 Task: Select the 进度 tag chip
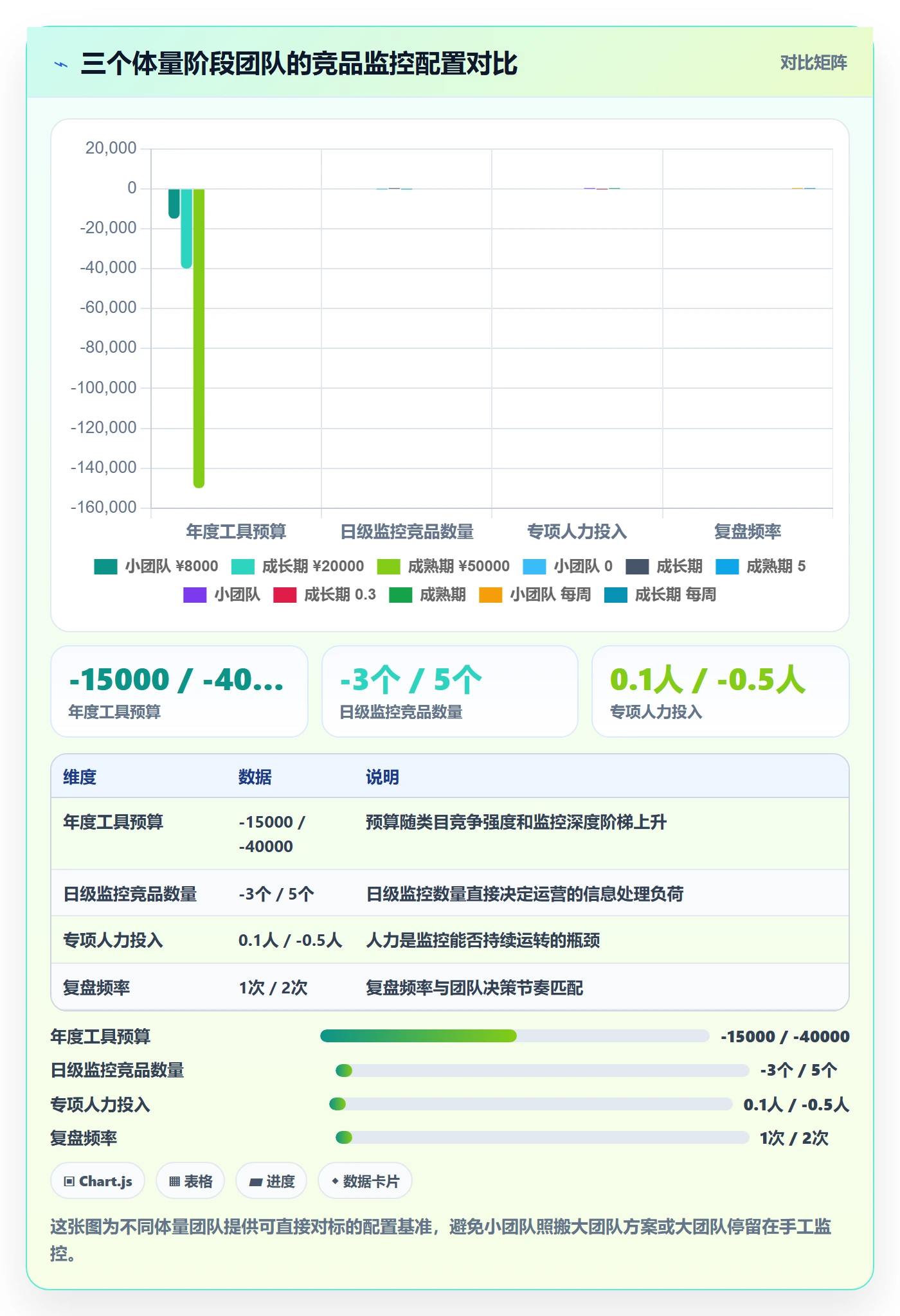[x=271, y=1181]
